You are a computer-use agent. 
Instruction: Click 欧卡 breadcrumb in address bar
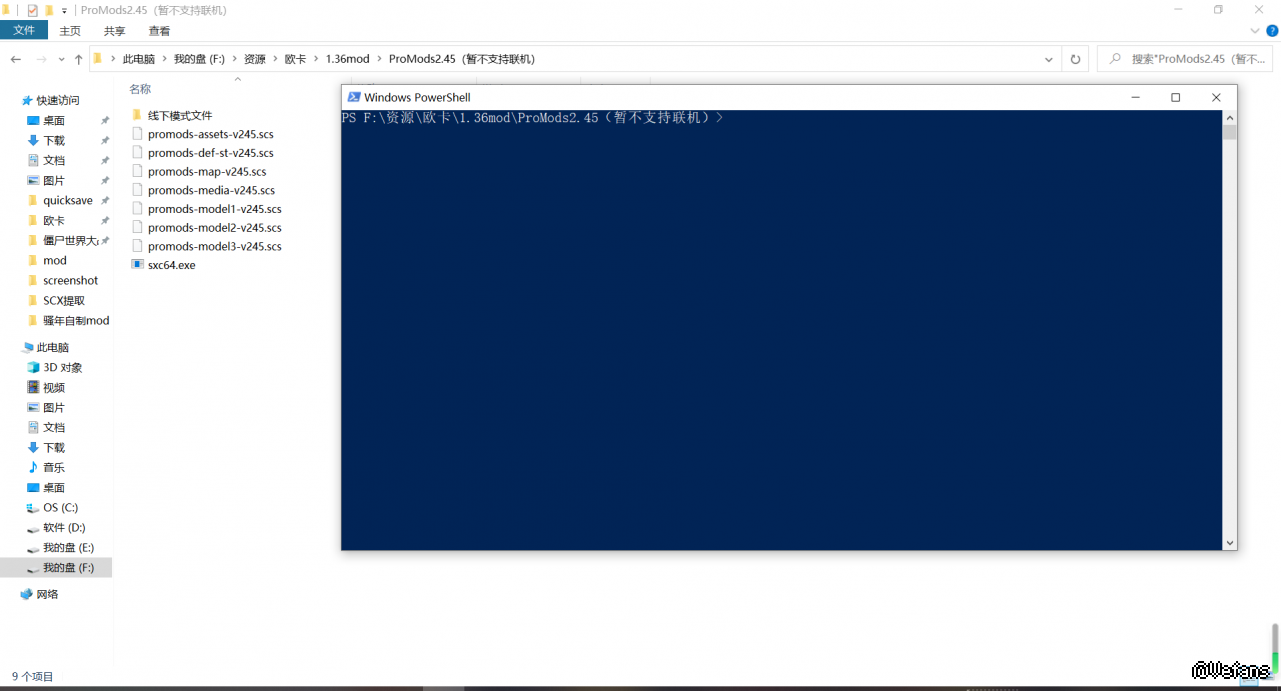click(x=295, y=59)
